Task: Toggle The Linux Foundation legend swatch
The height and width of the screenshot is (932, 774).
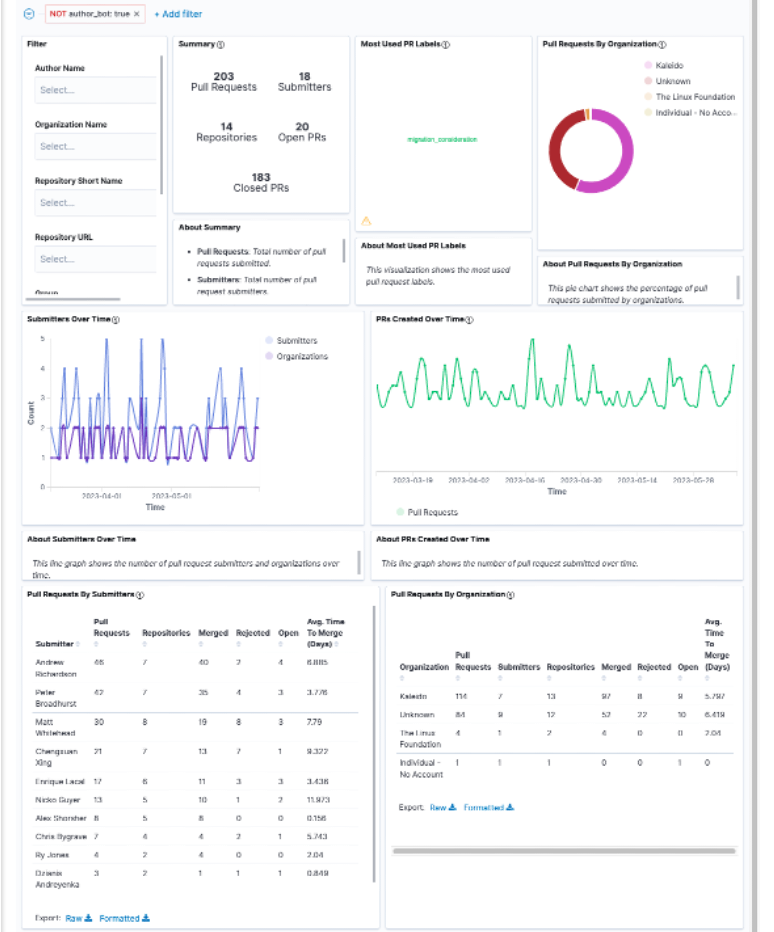Action: [649, 96]
